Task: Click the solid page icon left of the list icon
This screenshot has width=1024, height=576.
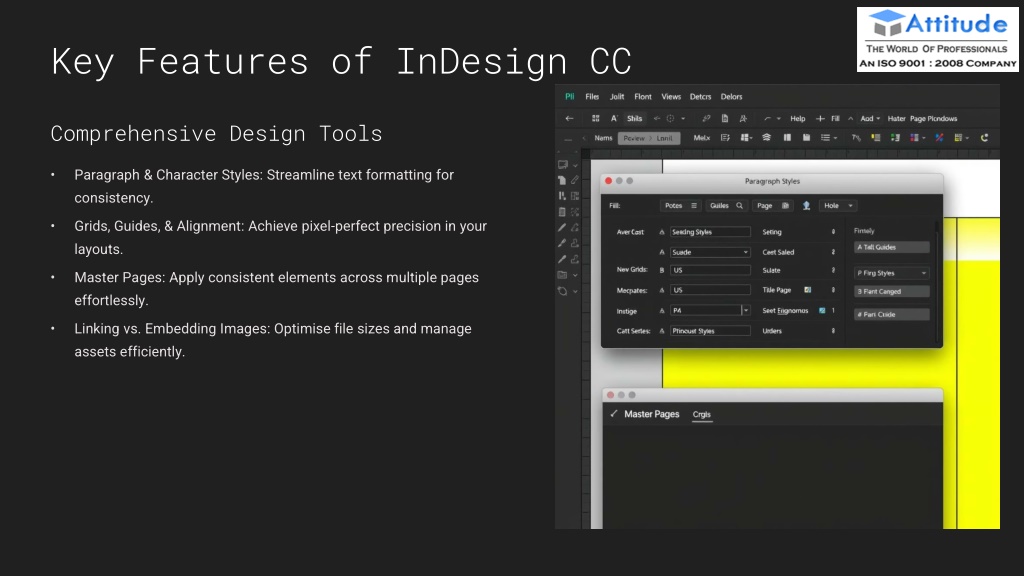Action: pyautogui.click(x=807, y=138)
